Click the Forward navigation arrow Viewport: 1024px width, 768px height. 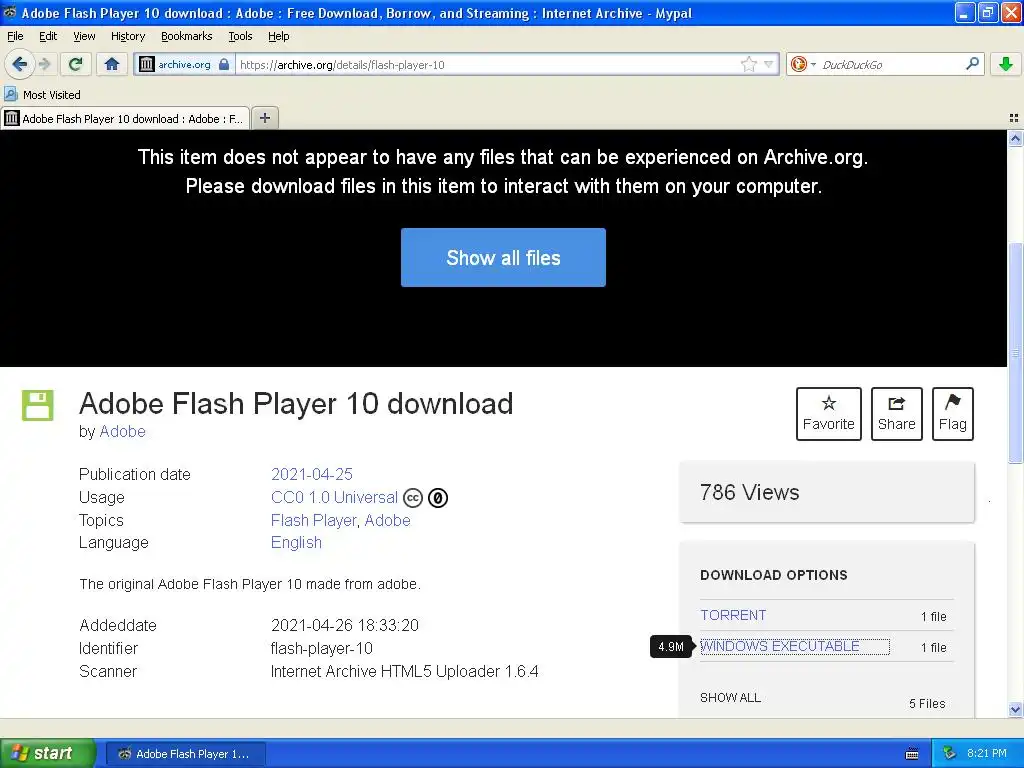tap(44, 64)
